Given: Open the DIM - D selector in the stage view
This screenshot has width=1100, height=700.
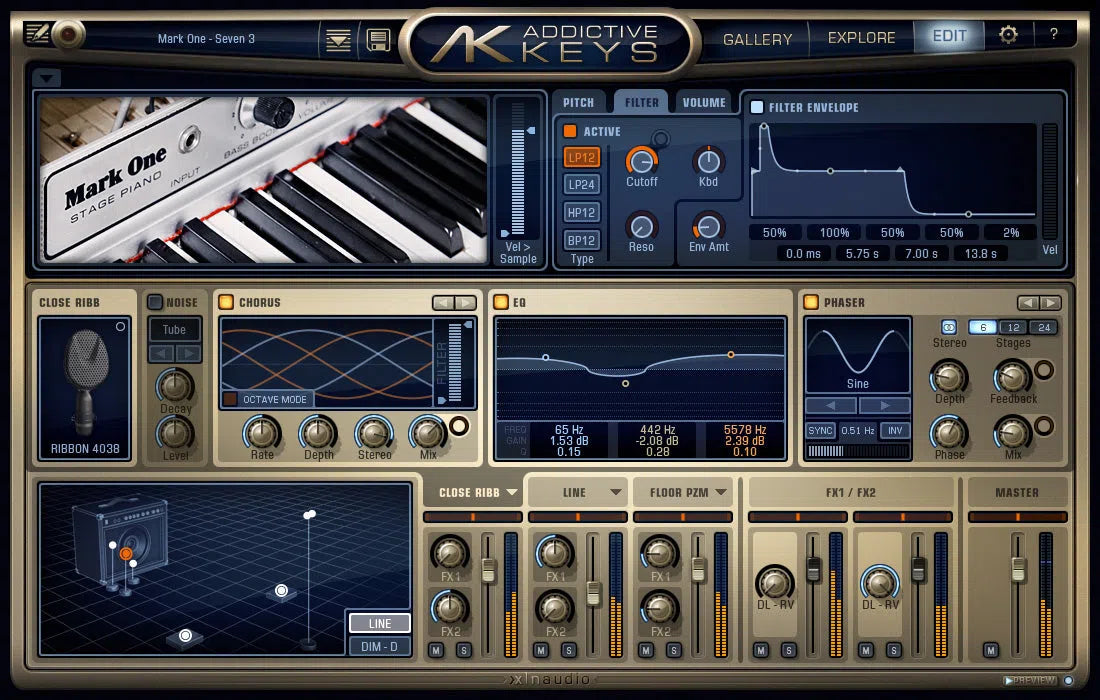Looking at the screenshot, I should point(380,646).
